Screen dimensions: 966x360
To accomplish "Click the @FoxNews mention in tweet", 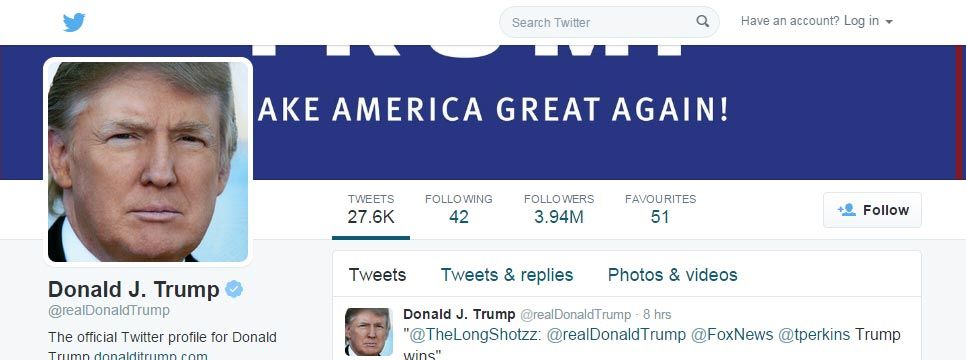I will pos(732,335).
